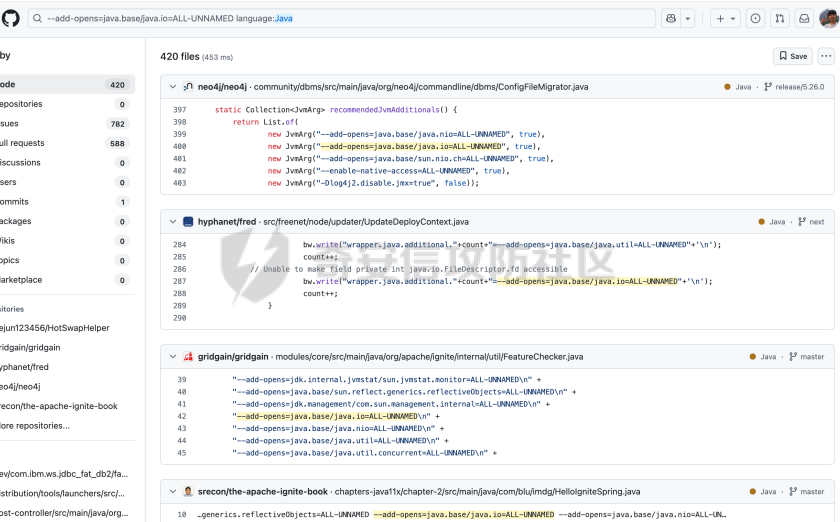
Task: Click the gridgain repository avatar icon
Action: [x=188, y=357]
